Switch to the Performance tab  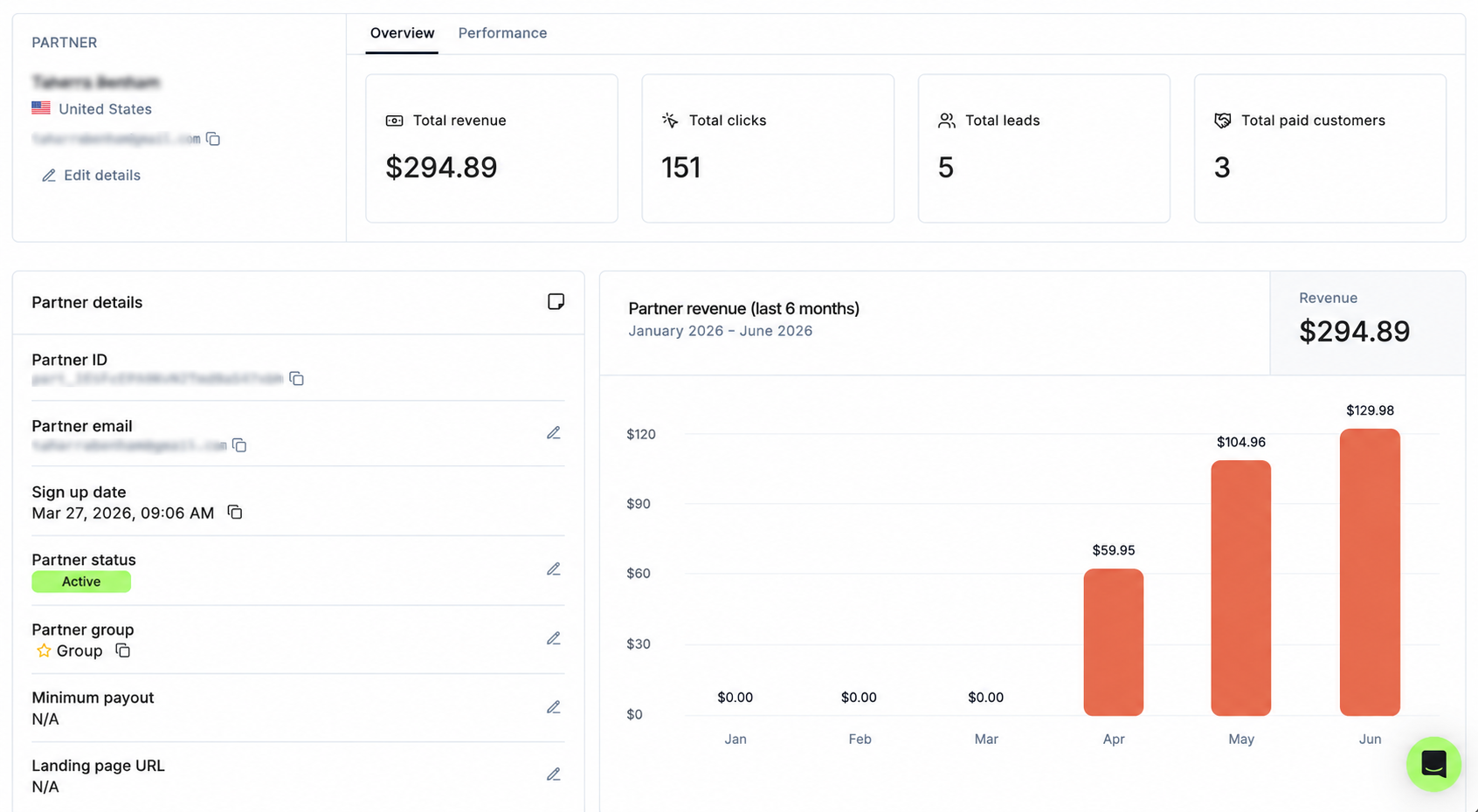pyautogui.click(x=502, y=33)
